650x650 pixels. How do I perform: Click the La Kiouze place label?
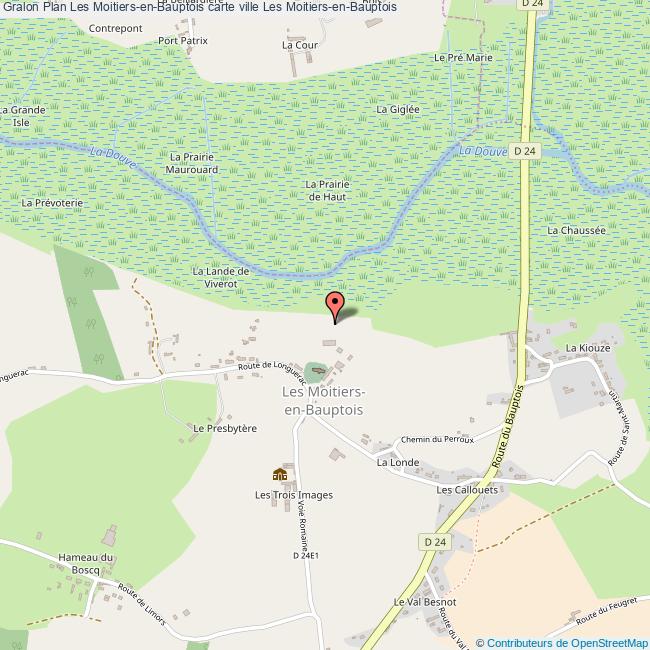pos(588,348)
